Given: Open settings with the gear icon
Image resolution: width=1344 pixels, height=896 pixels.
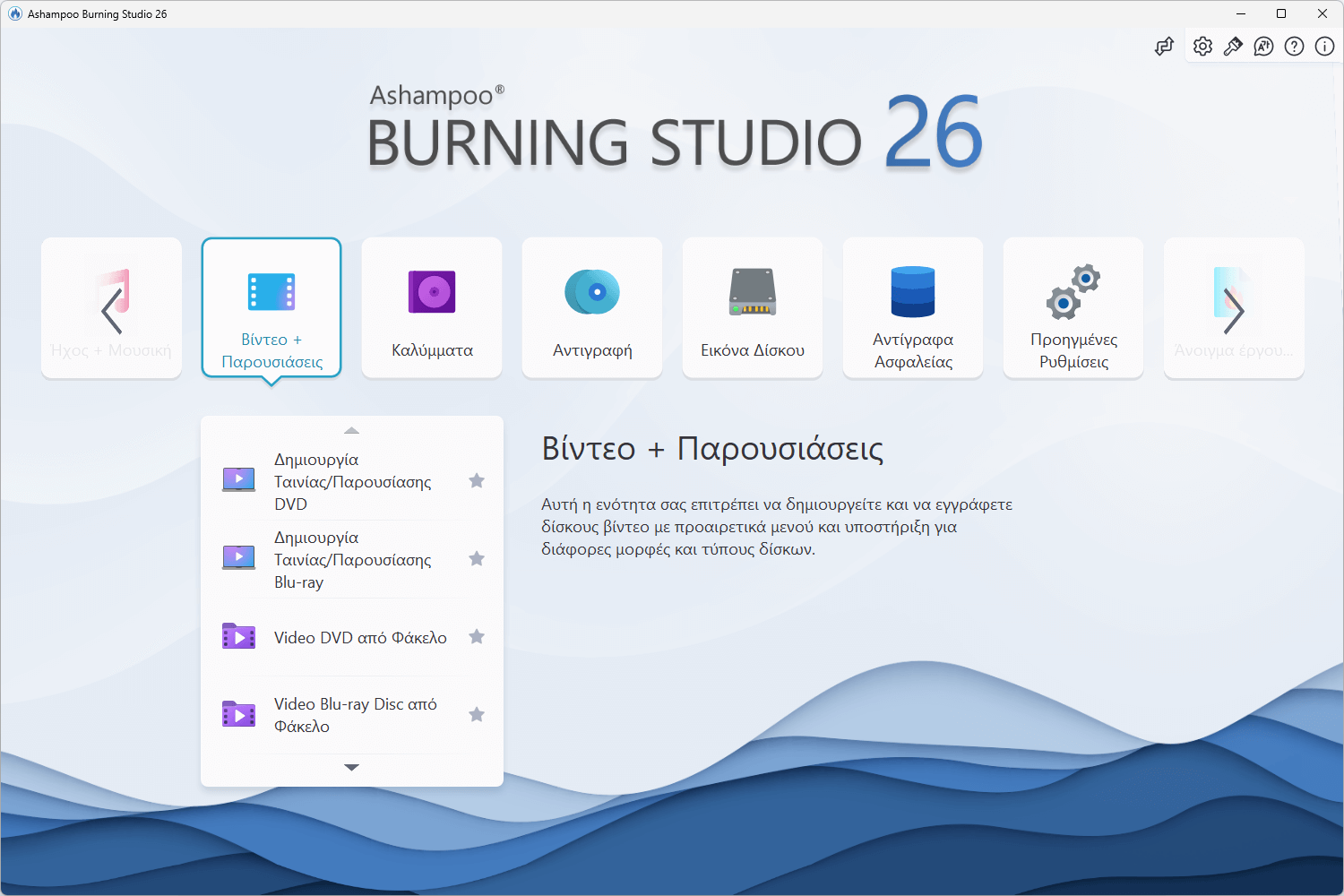Looking at the screenshot, I should pos(1202,47).
